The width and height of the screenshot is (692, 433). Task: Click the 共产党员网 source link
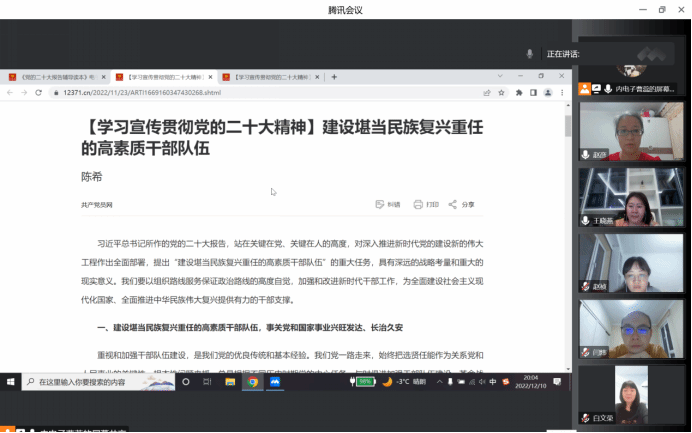(x=97, y=204)
